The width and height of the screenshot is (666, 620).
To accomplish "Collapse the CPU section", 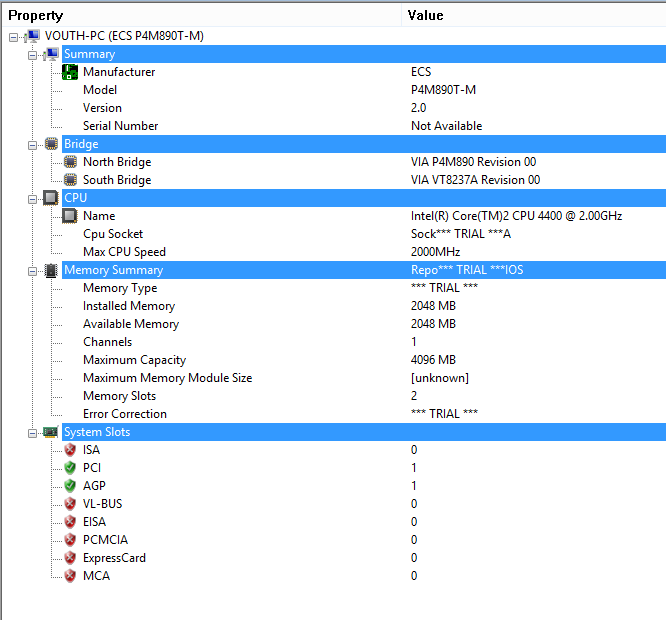I will 32,199.
